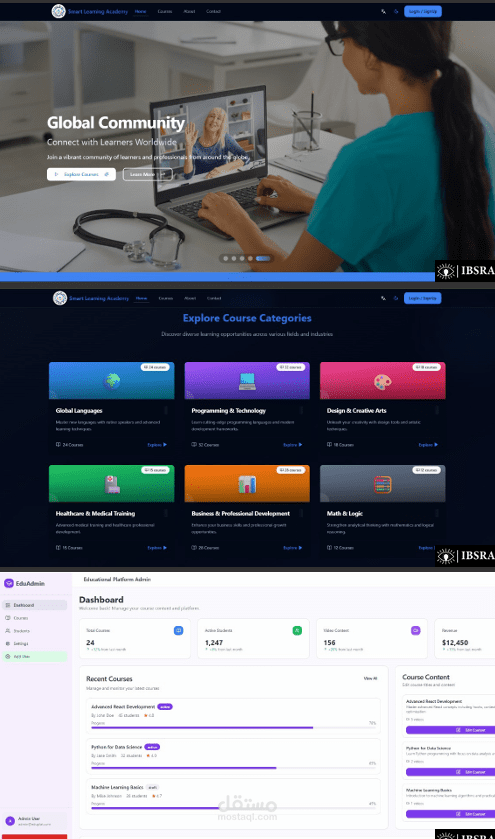Open Courses in hero page navbar
The image size is (495, 839).
(x=165, y=11)
